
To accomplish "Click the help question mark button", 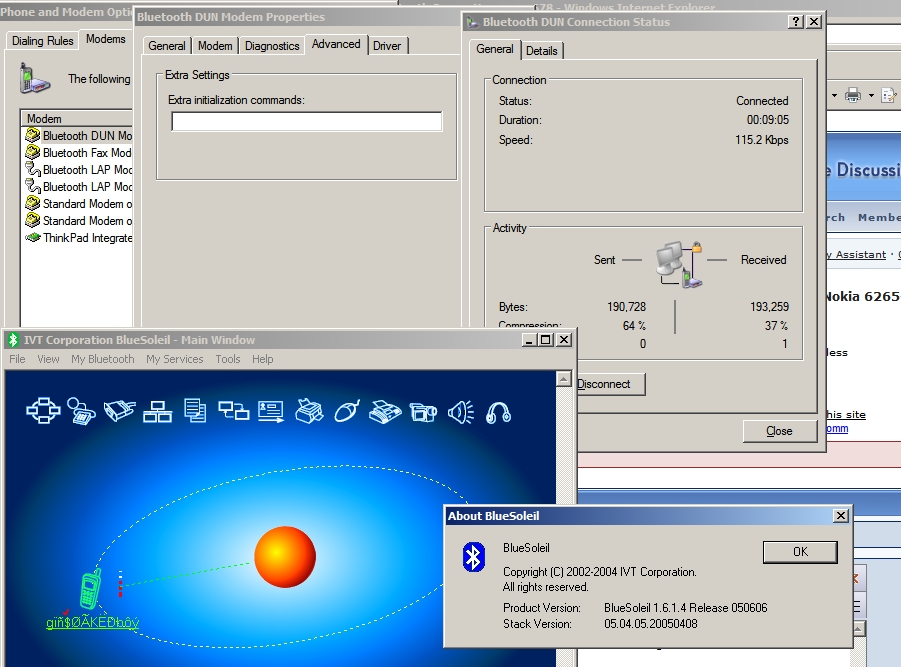I will (795, 22).
